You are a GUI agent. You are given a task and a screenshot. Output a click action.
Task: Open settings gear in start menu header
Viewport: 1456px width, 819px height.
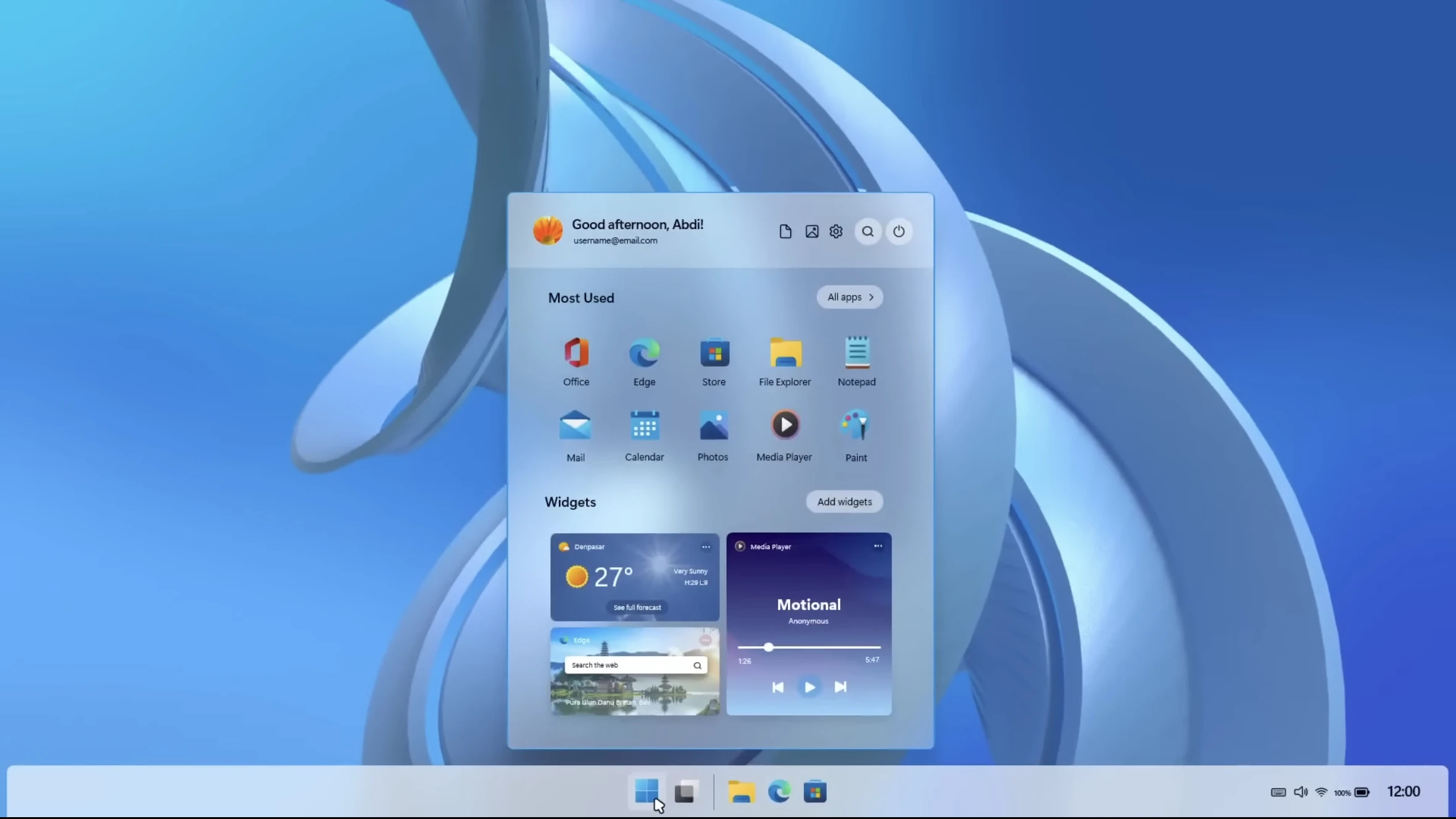click(836, 231)
